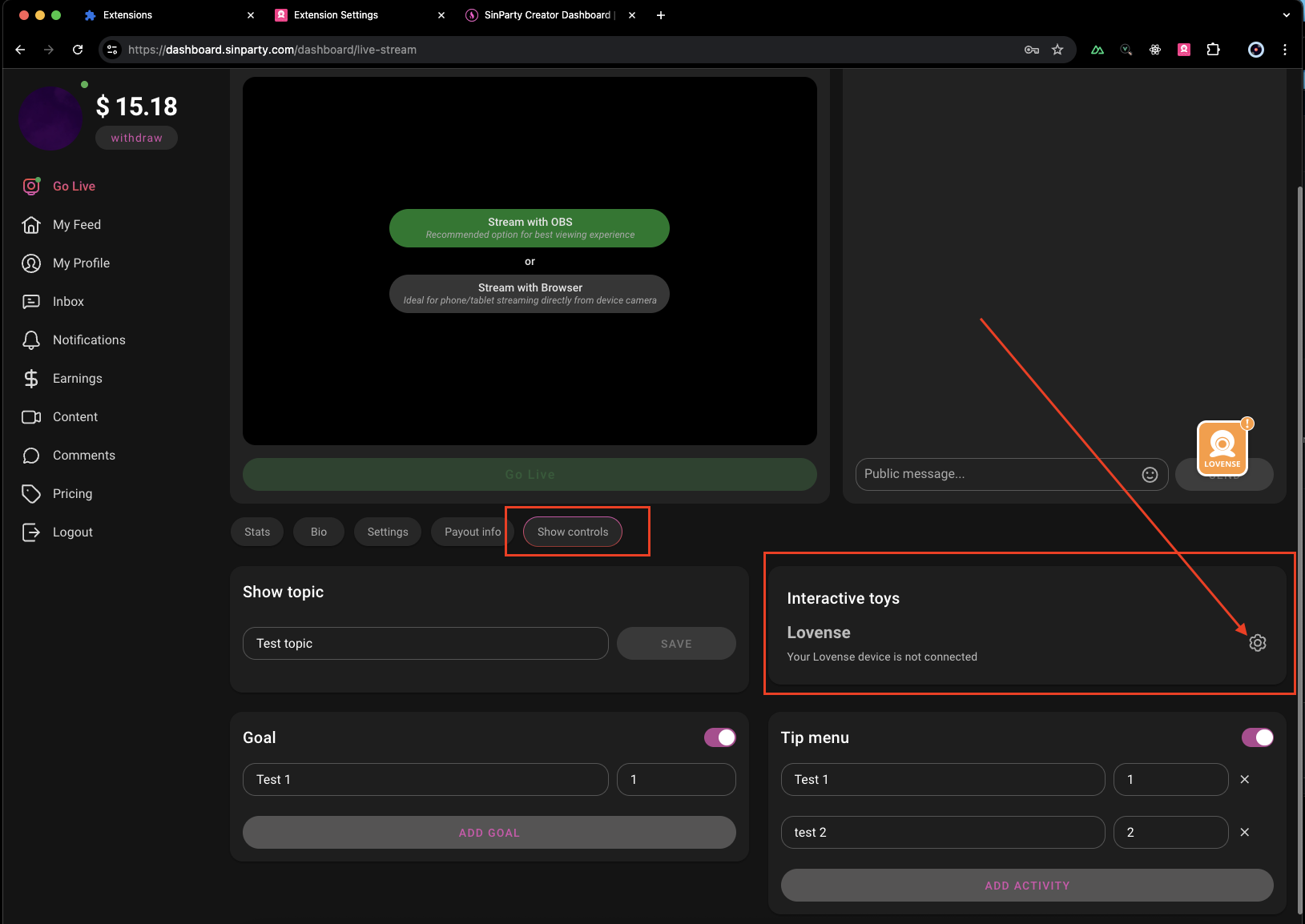Viewport: 1305px width, 924px height.
Task: Disable the Tip menu toggle
Action: (x=1257, y=737)
